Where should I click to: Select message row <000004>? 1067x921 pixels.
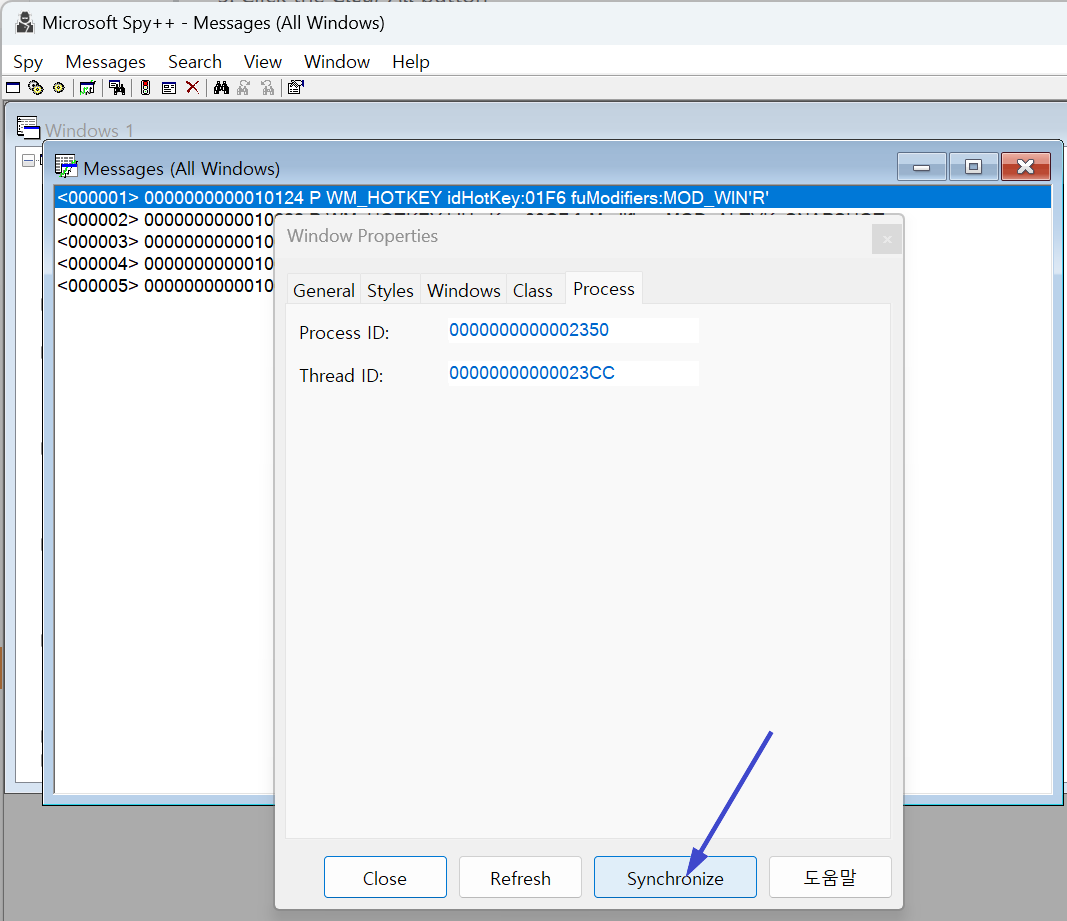(165, 263)
